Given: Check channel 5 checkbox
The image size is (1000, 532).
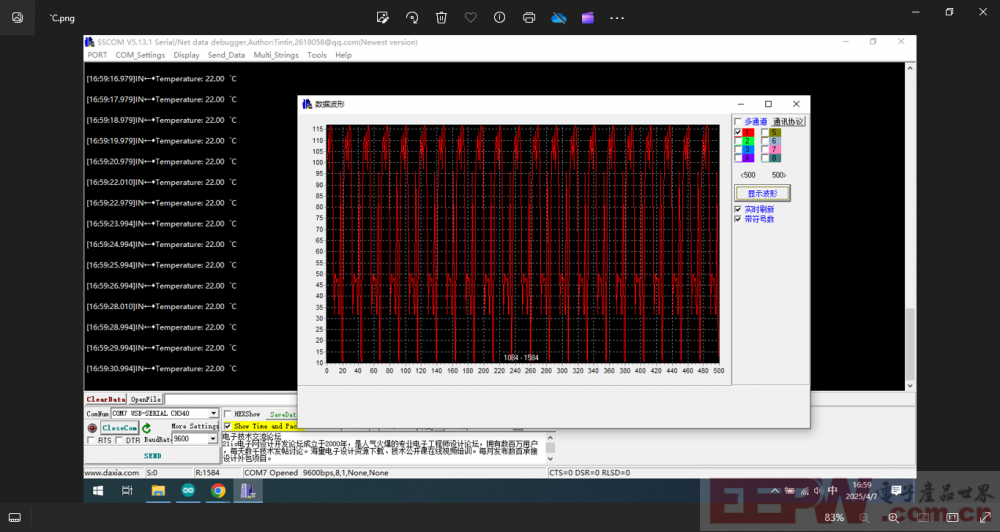Looking at the screenshot, I should 765,132.
